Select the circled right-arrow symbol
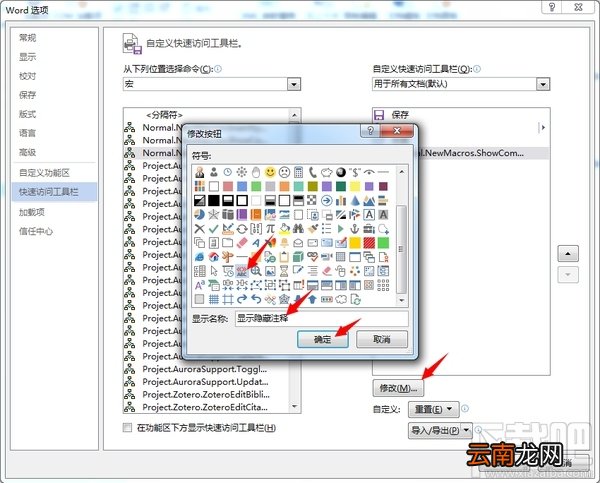600x483 pixels. pyautogui.click(x=326, y=201)
